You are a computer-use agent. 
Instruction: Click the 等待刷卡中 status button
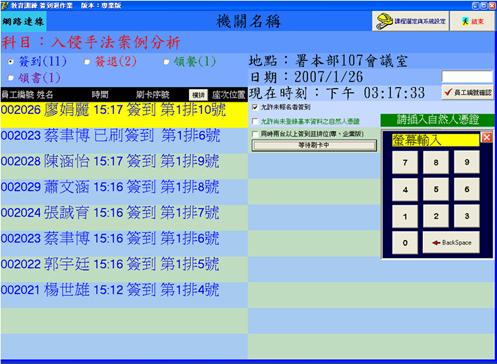tap(314, 145)
